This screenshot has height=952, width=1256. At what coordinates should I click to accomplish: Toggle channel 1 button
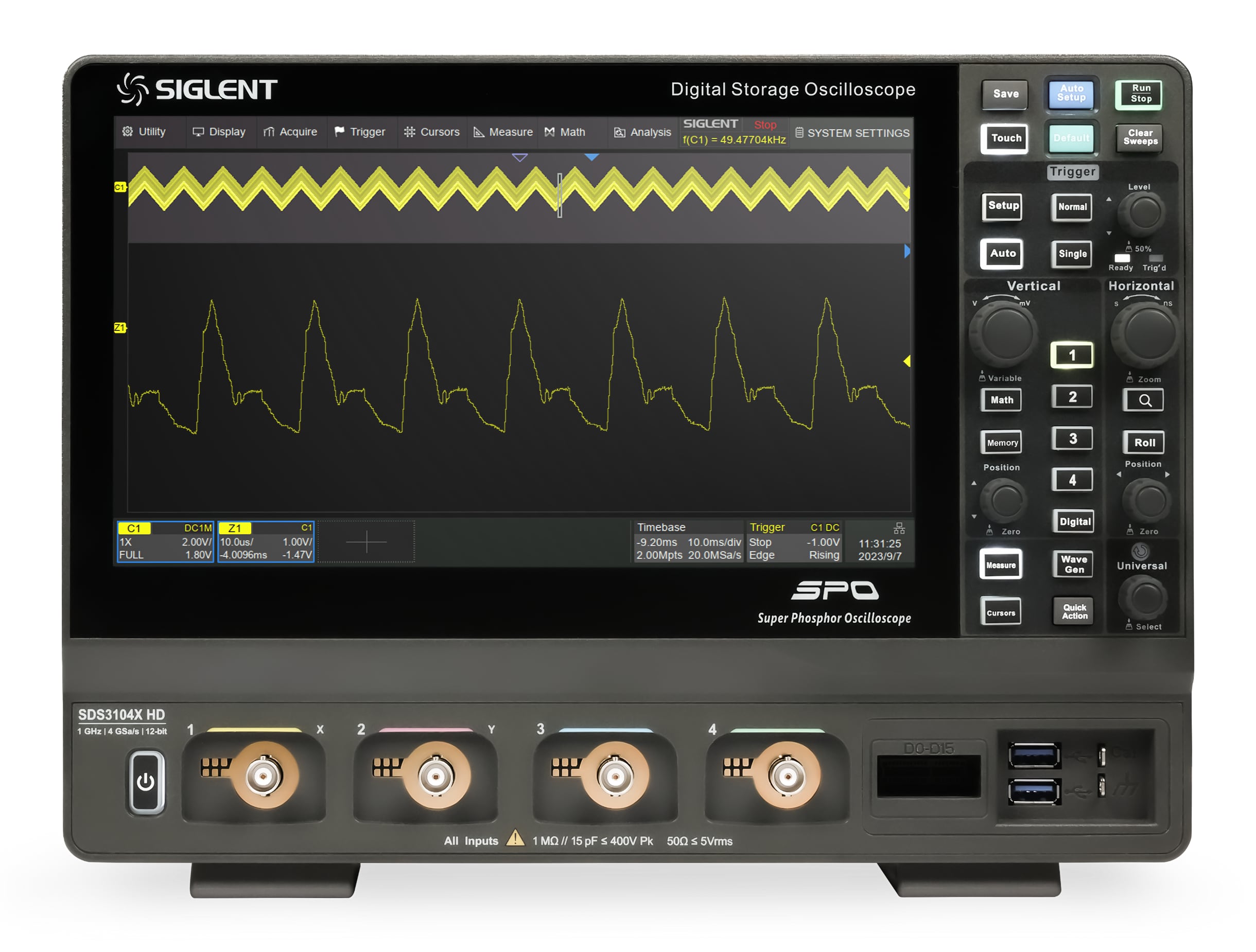coord(1073,356)
